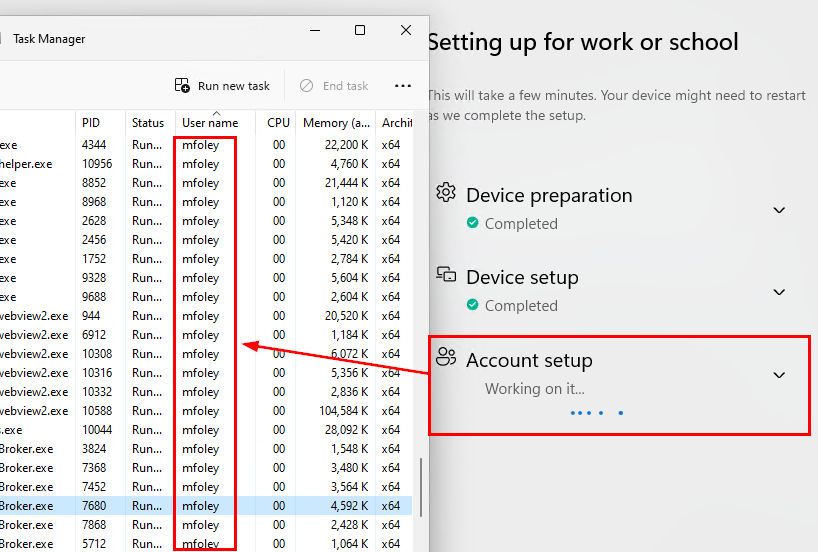Click the Device preparation gear icon
The height and width of the screenshot is (552, 818).
[x=447, y=193]
